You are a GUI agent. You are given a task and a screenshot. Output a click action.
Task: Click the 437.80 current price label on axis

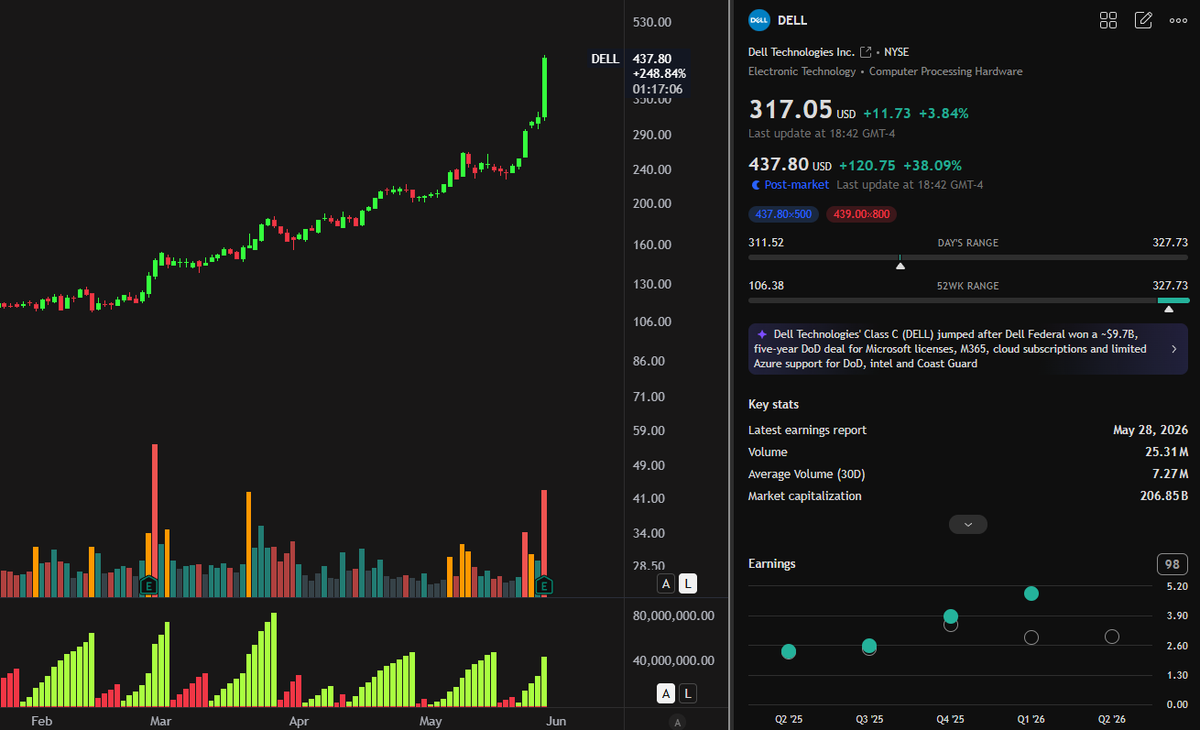[652, 59]
